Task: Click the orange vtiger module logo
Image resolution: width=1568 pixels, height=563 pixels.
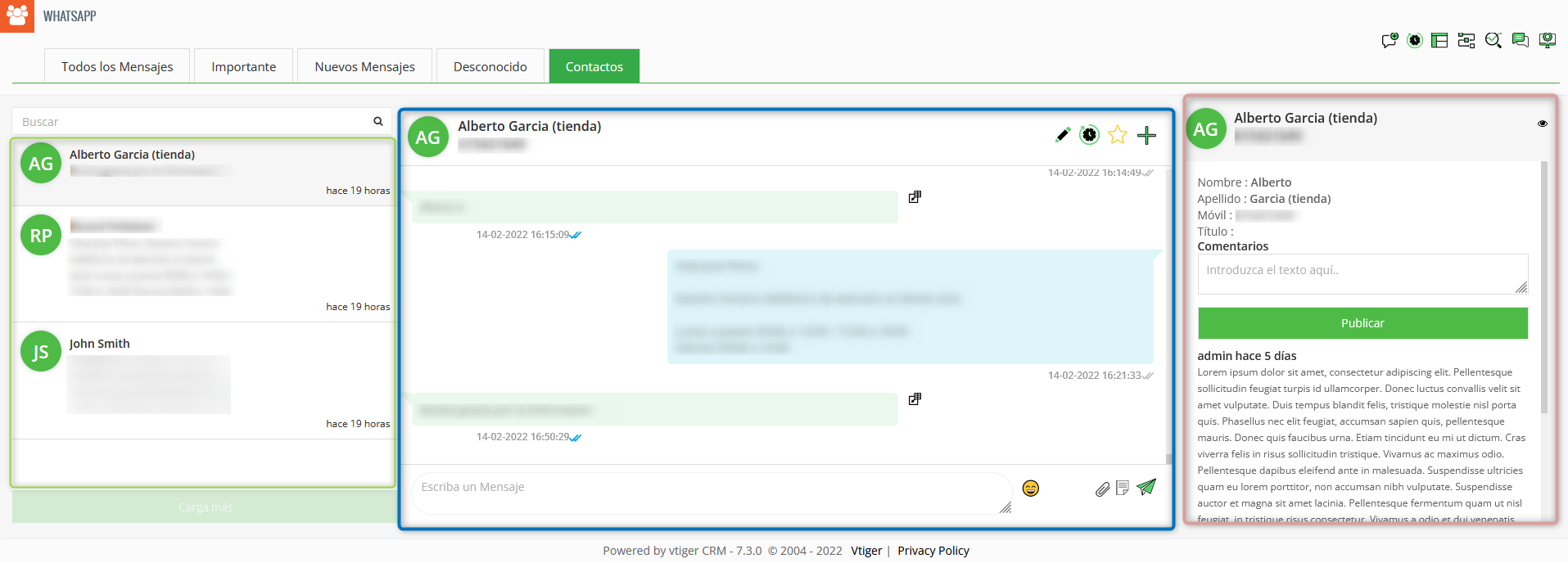Action: tap(17, 16)
